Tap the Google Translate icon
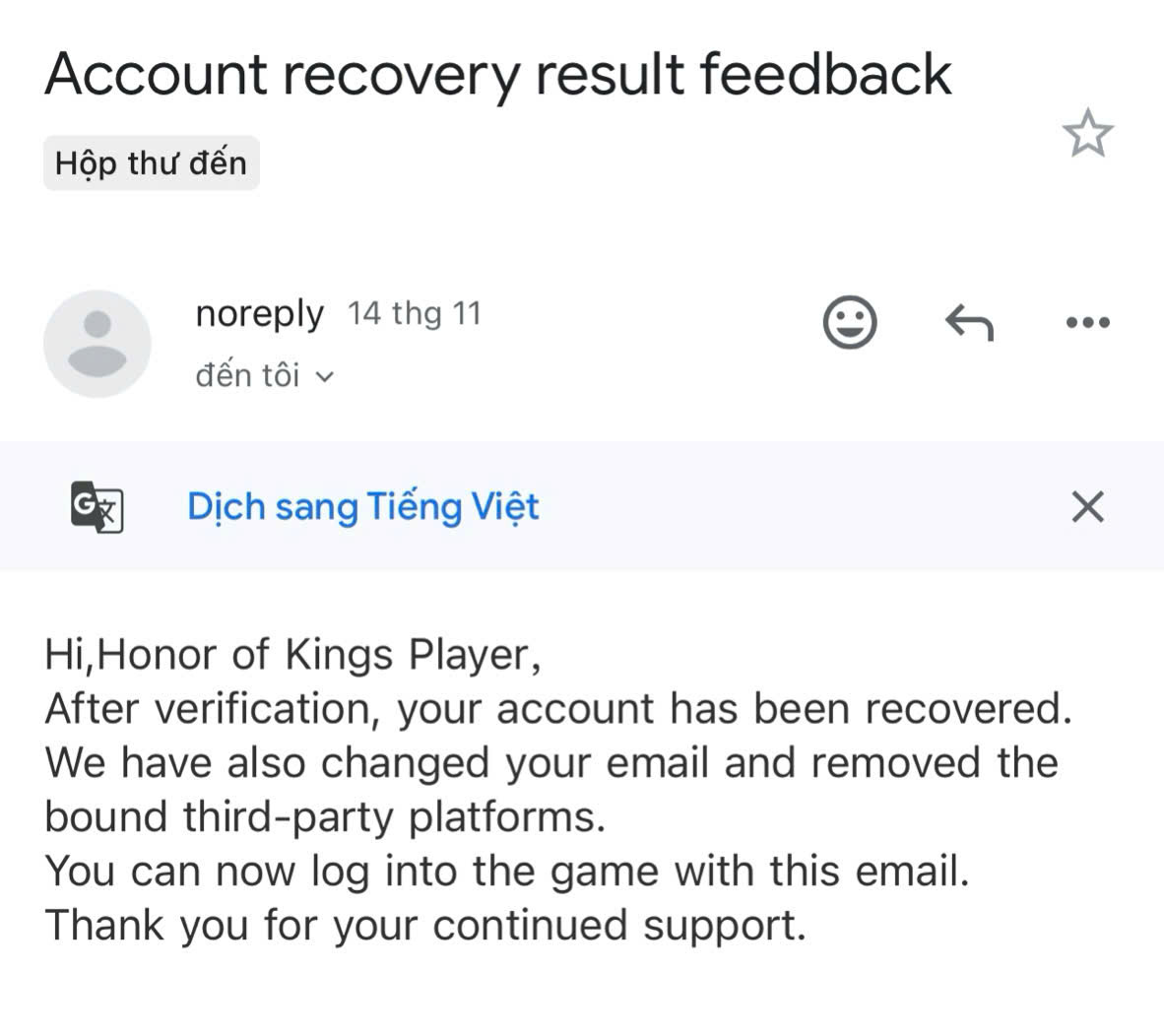 click(97, 507)
